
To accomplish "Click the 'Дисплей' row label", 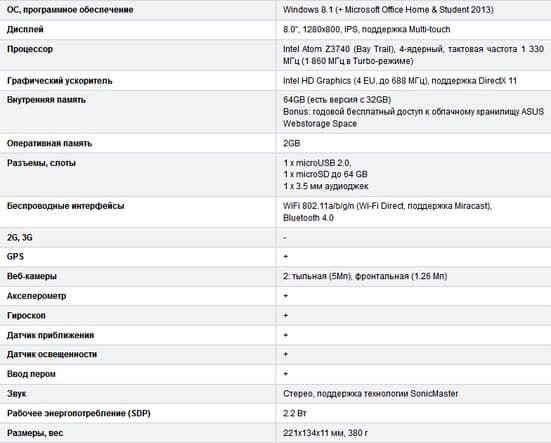I will 25,29.
